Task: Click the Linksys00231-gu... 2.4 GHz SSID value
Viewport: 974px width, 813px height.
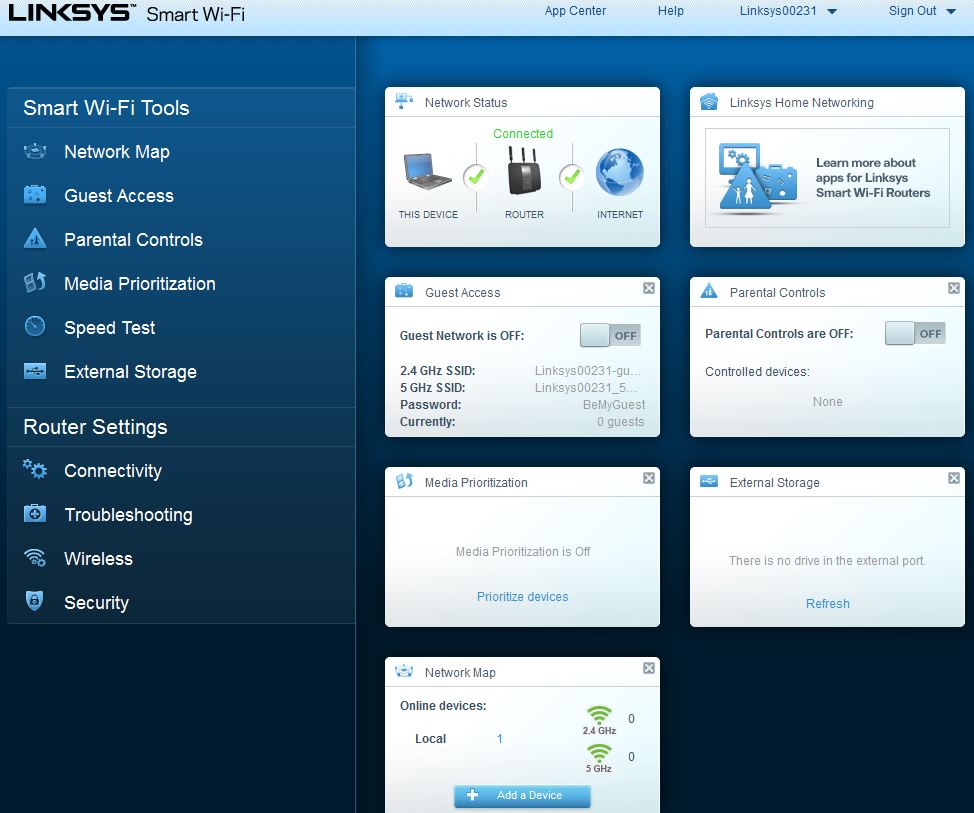Action: [x=588, y=371]
